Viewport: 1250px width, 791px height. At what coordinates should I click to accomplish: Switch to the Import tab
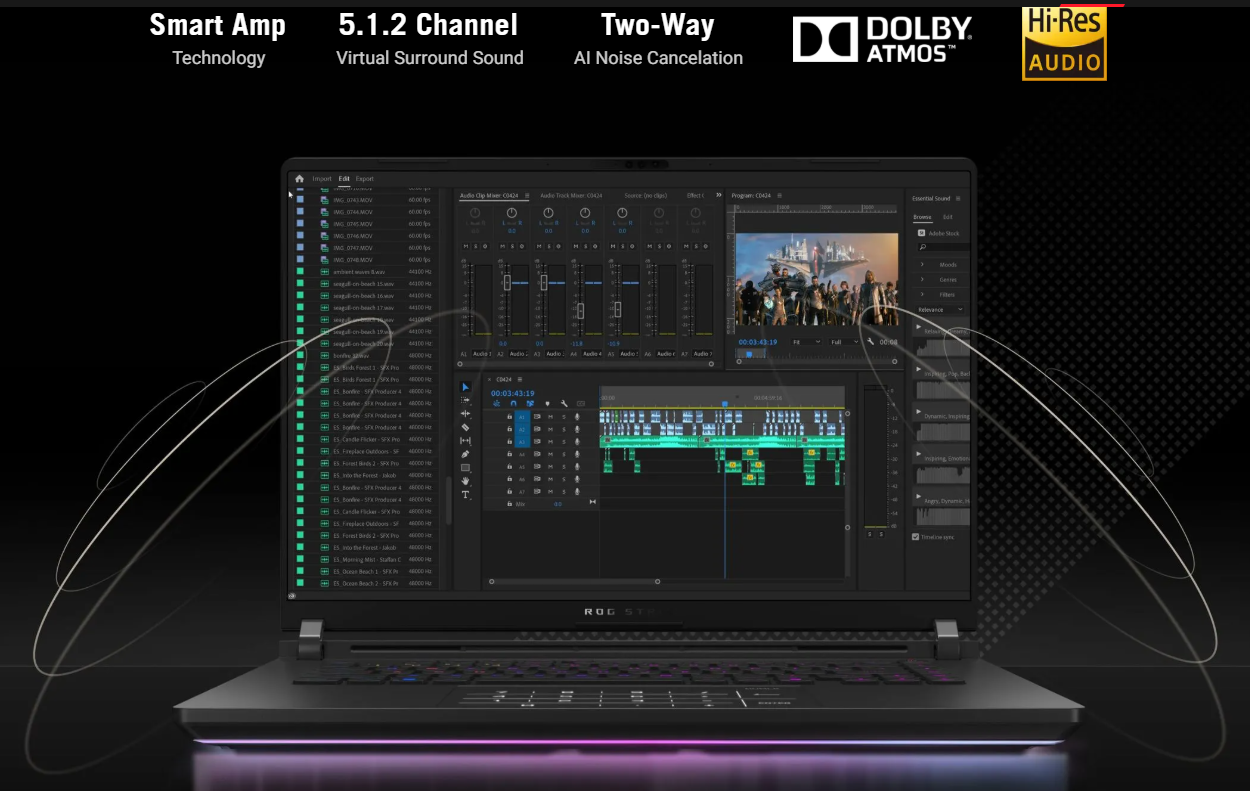tap(322, 179)
